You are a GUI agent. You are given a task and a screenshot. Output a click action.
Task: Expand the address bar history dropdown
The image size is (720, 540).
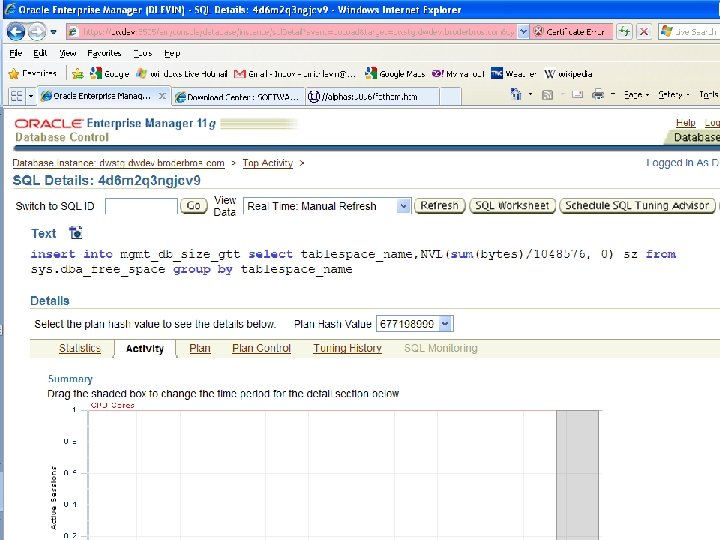pyautogui.click(x=523, y=32)
